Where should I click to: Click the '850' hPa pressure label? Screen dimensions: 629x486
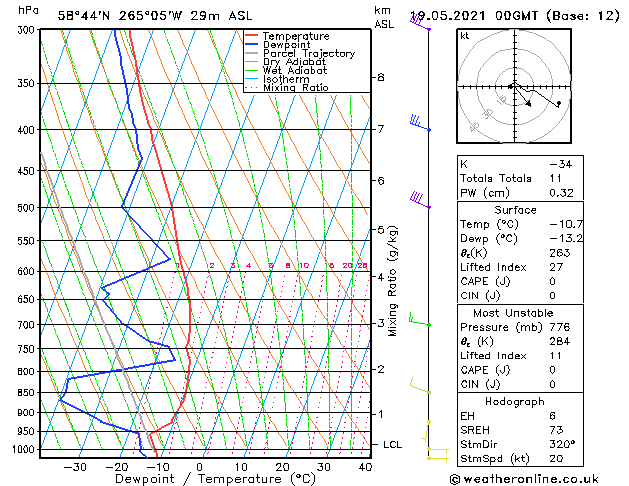tap(28, 393)
